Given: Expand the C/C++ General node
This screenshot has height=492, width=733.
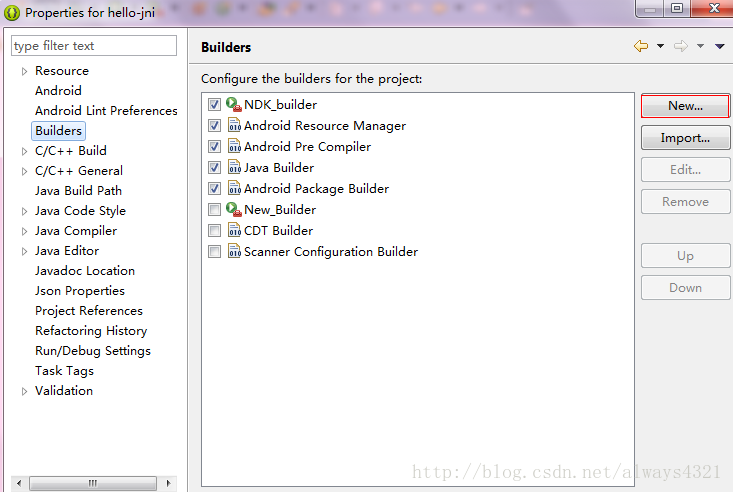Looking at the screenshot, I should pos(24,172).
